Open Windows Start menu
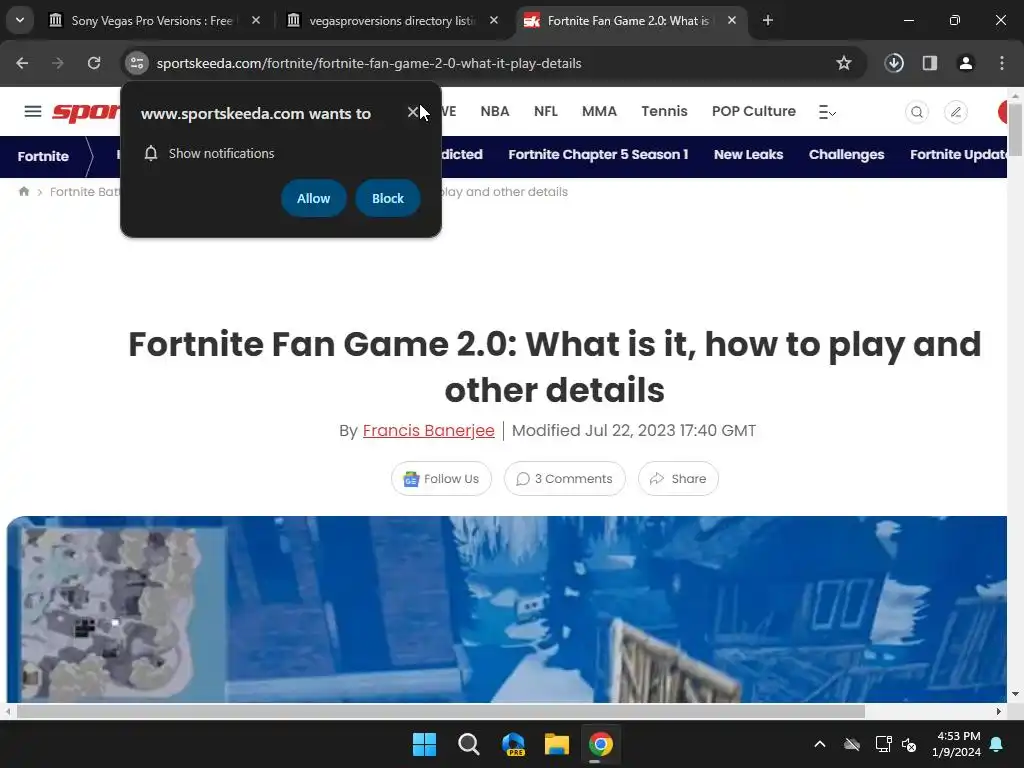1024x768 pixels. click(x=424, y=744)
